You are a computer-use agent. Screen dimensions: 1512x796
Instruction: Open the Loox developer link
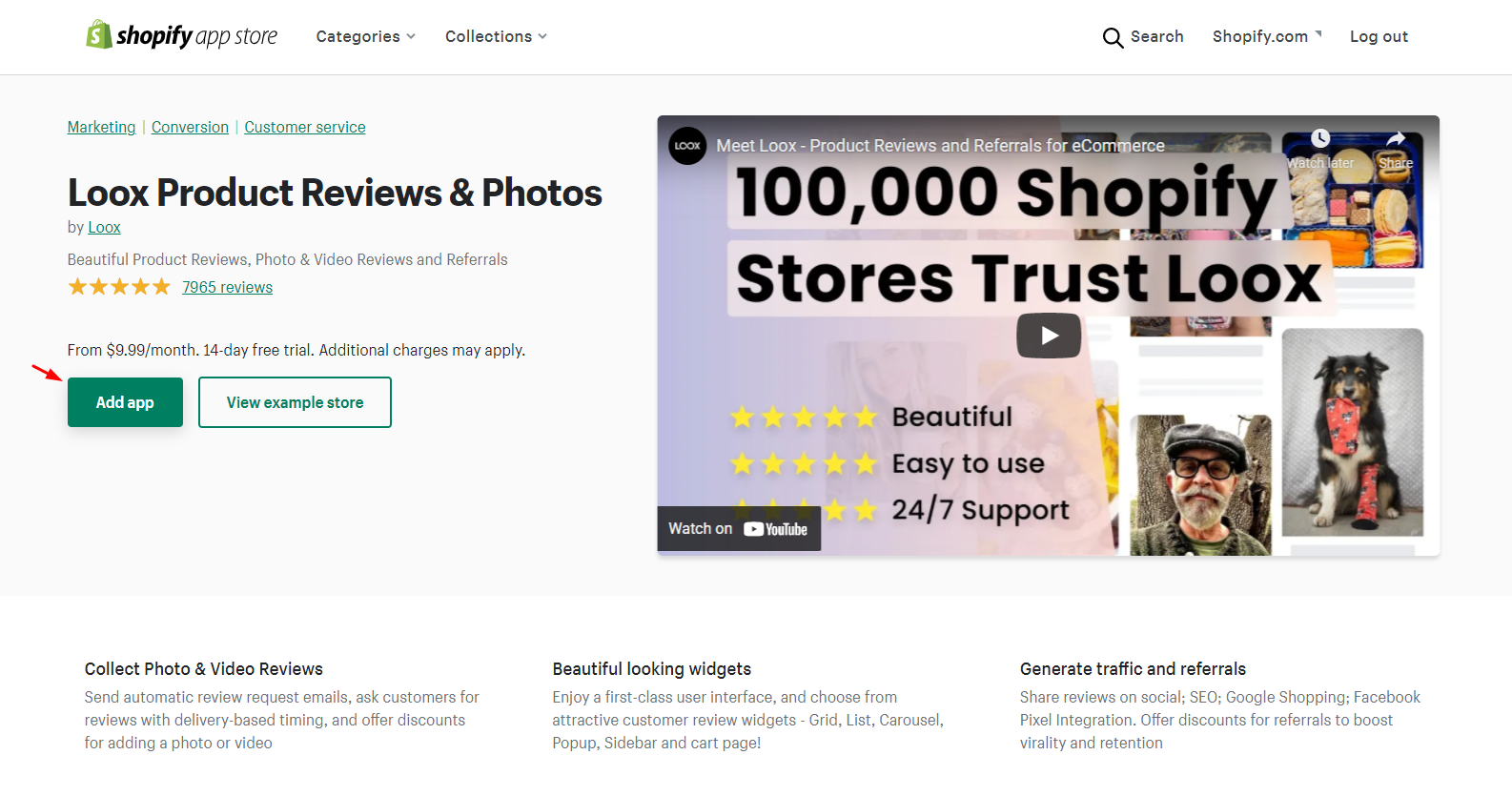104,227
